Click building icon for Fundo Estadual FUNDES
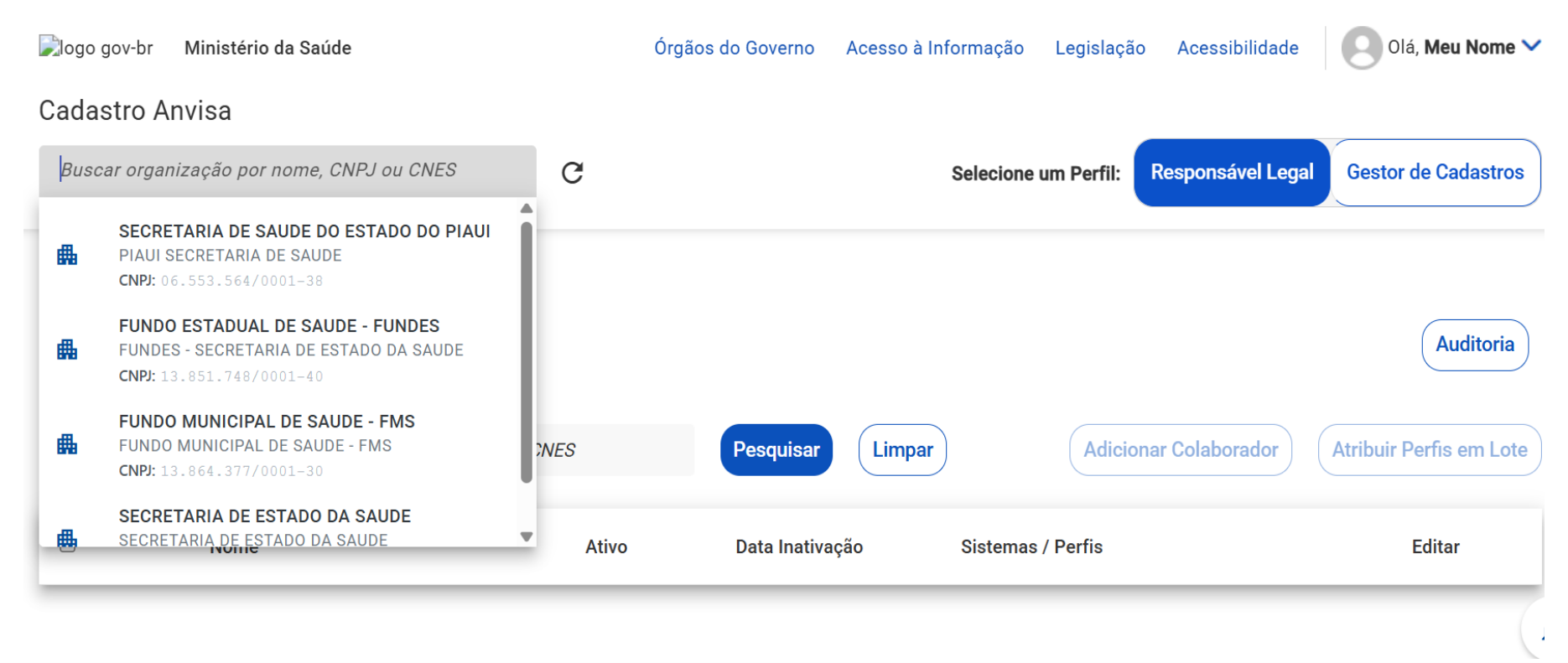The width and height of the screenshot is (1568, 663). (x=67, y=350)
